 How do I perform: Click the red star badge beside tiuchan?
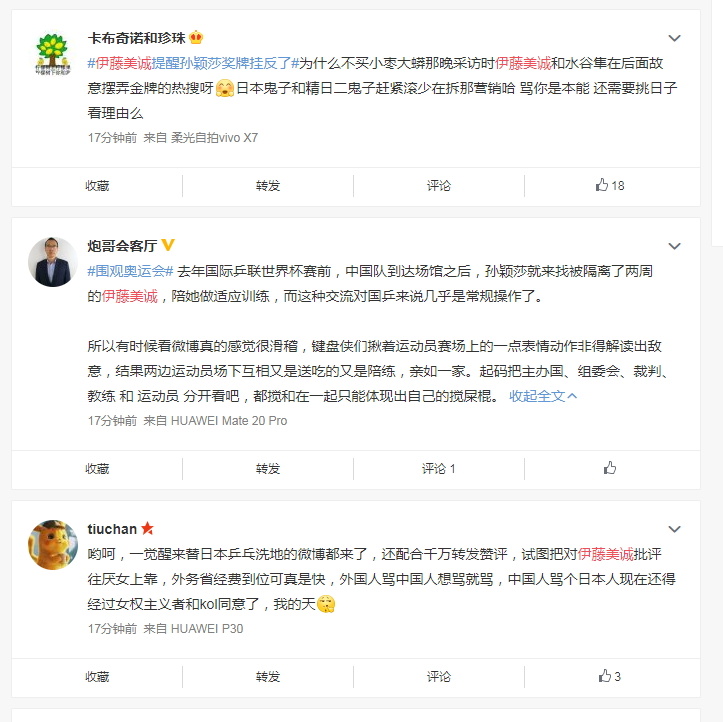[147, 528]
